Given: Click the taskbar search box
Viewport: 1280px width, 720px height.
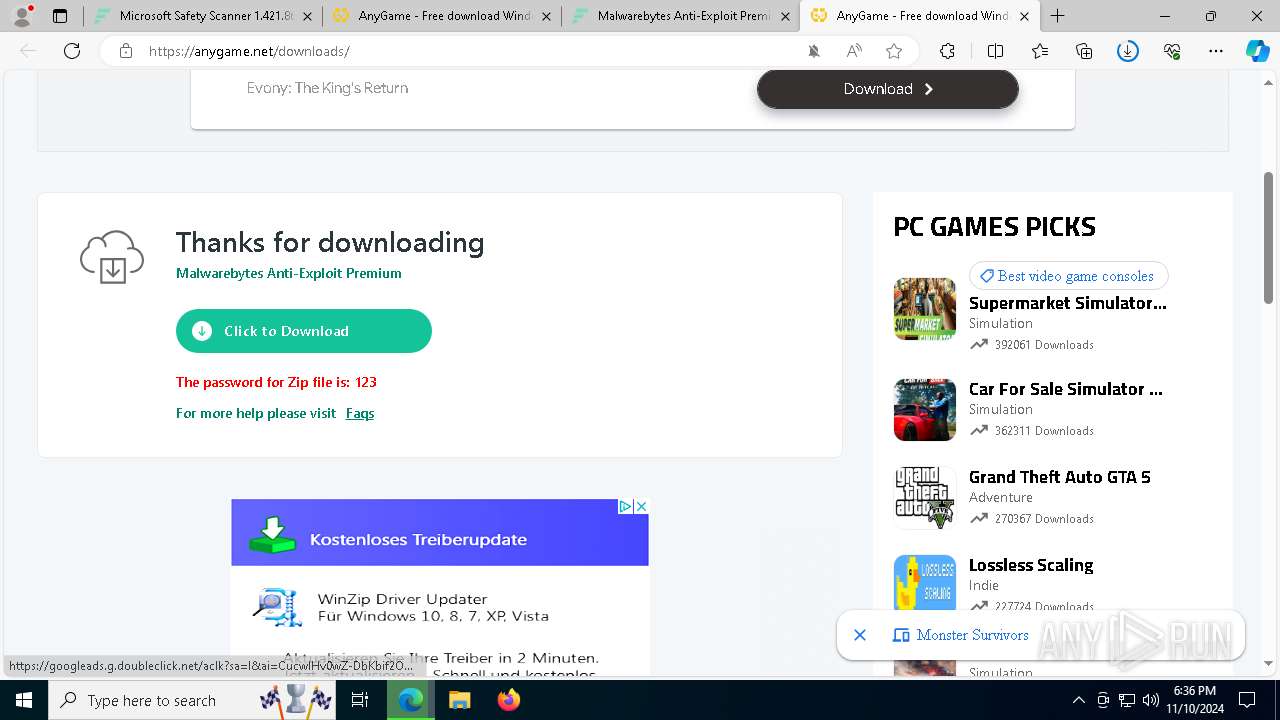Looking at the screenshot, I should (193, 700).
